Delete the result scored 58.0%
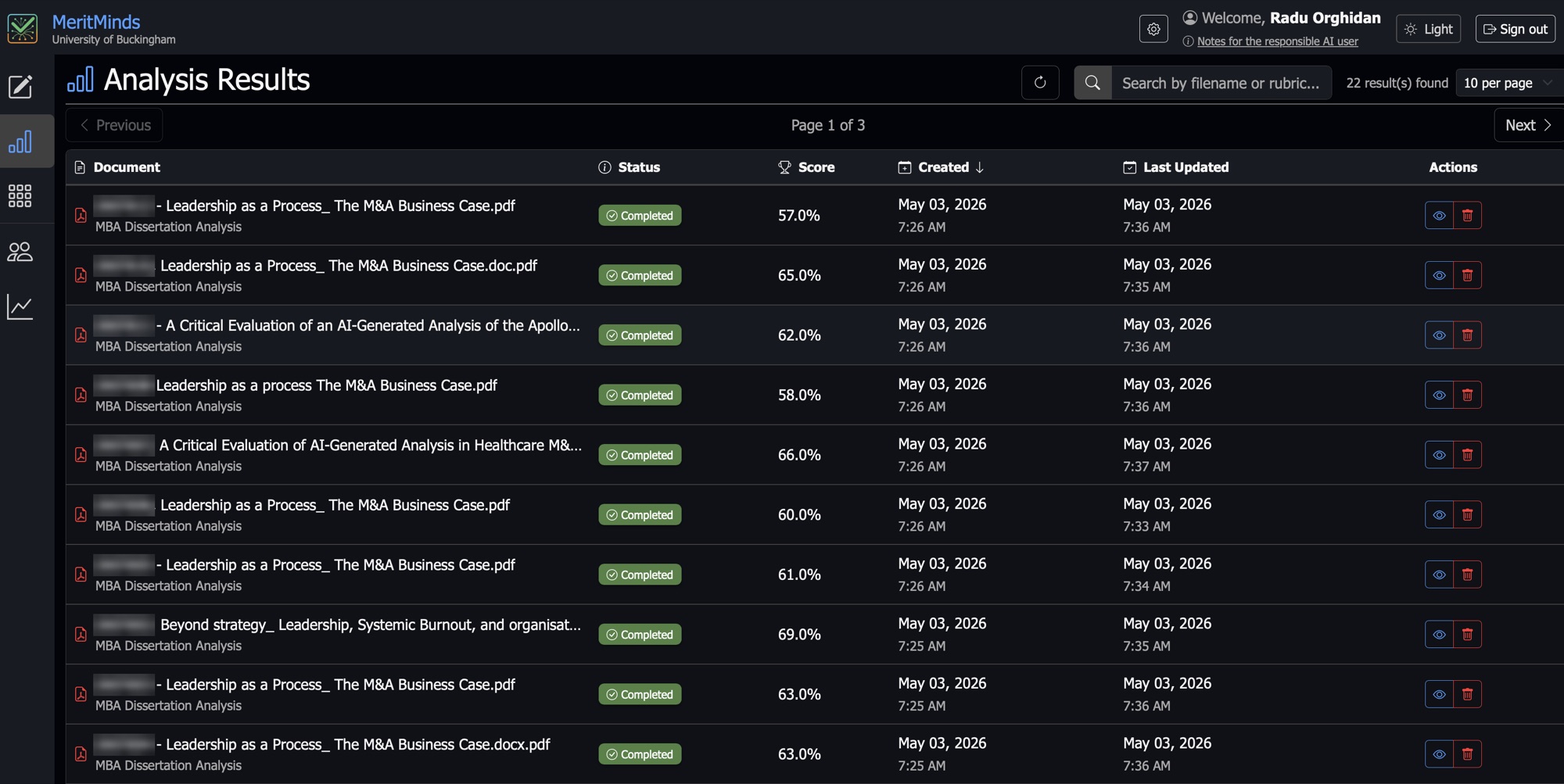 [1467, 395]
